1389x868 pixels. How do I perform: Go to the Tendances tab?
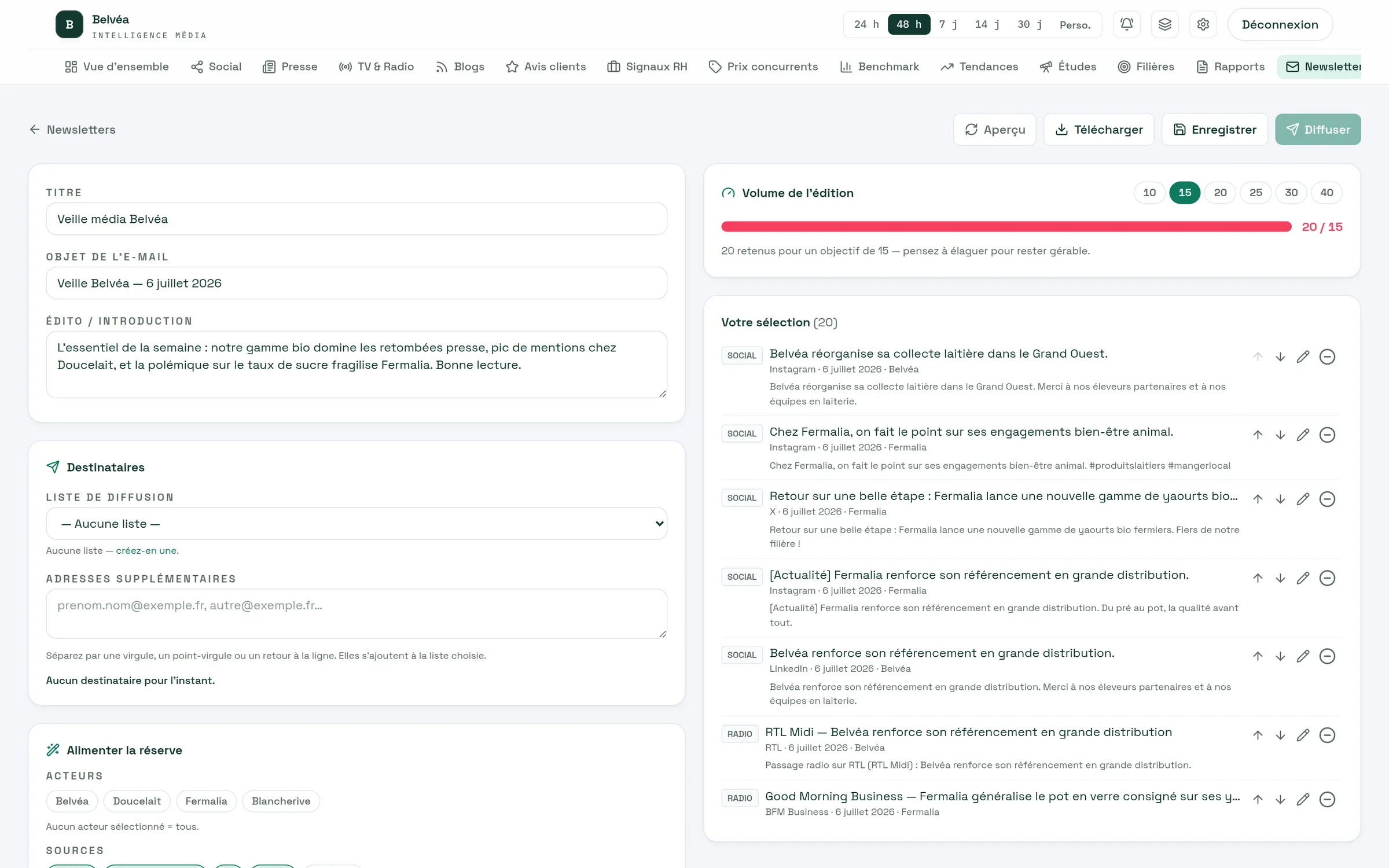click(979, 67)
